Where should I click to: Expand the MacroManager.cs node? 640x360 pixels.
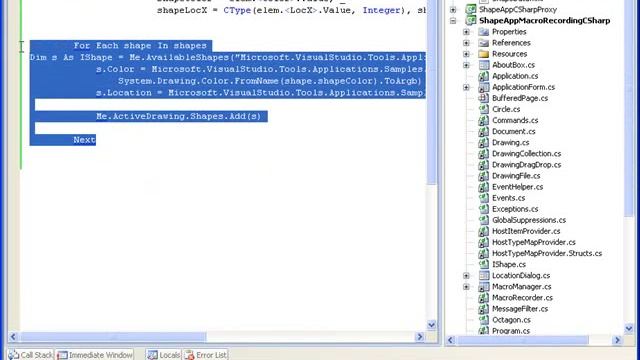(x=466, y=287)
